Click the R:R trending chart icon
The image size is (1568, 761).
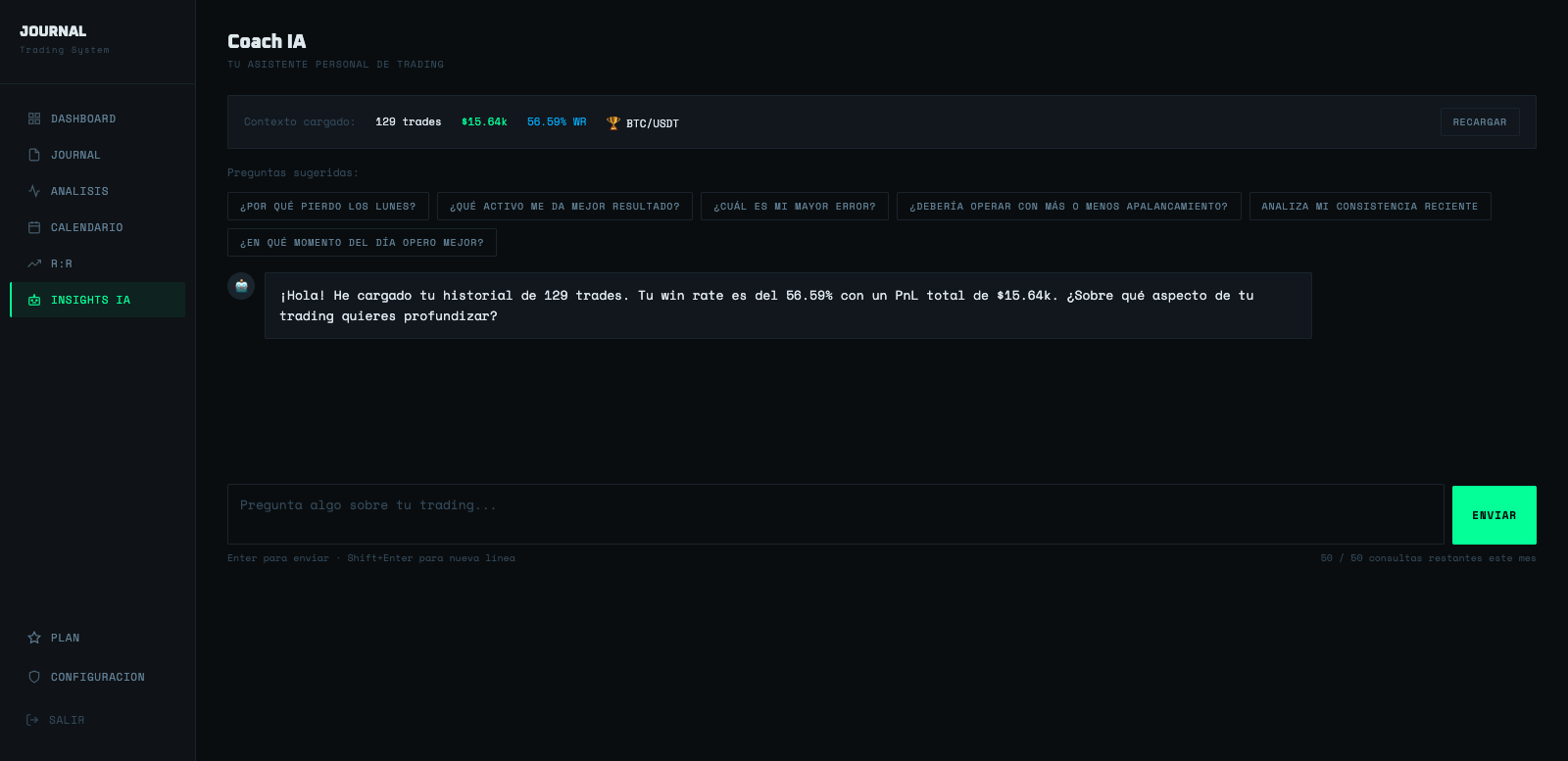[x=34, y=263]
